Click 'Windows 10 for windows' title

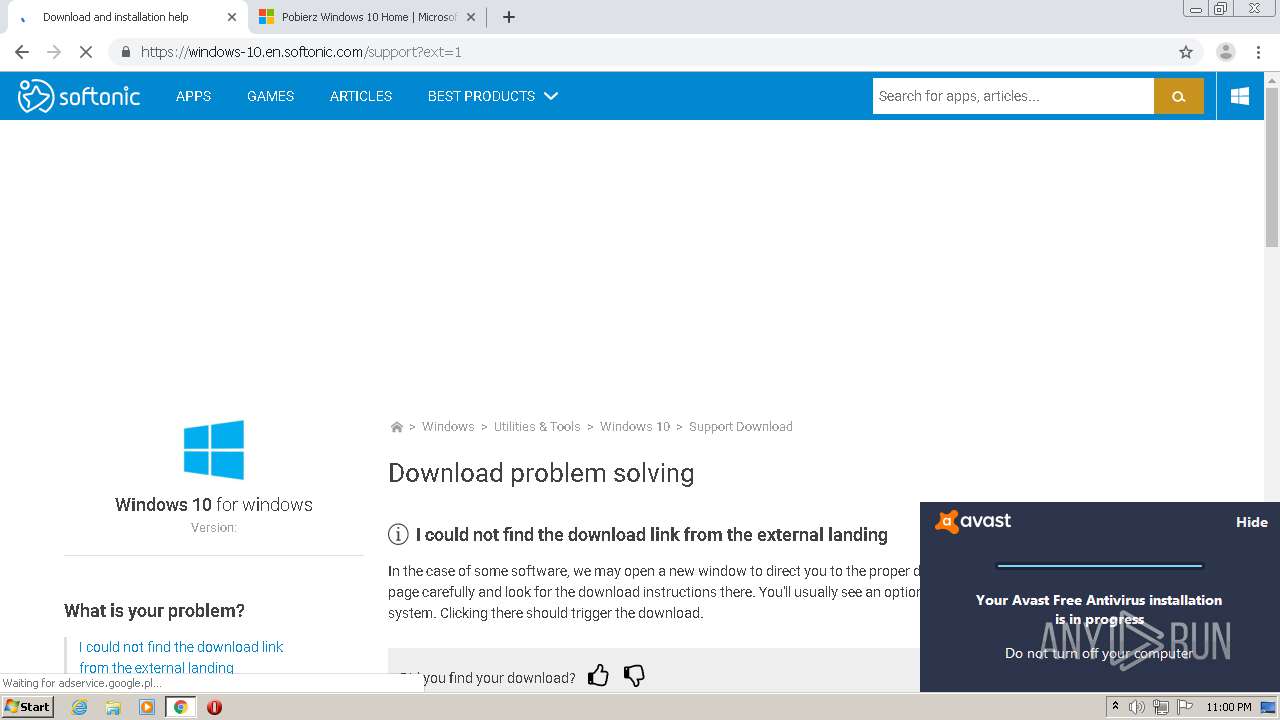pyautogui.click(x=214, y=505)
